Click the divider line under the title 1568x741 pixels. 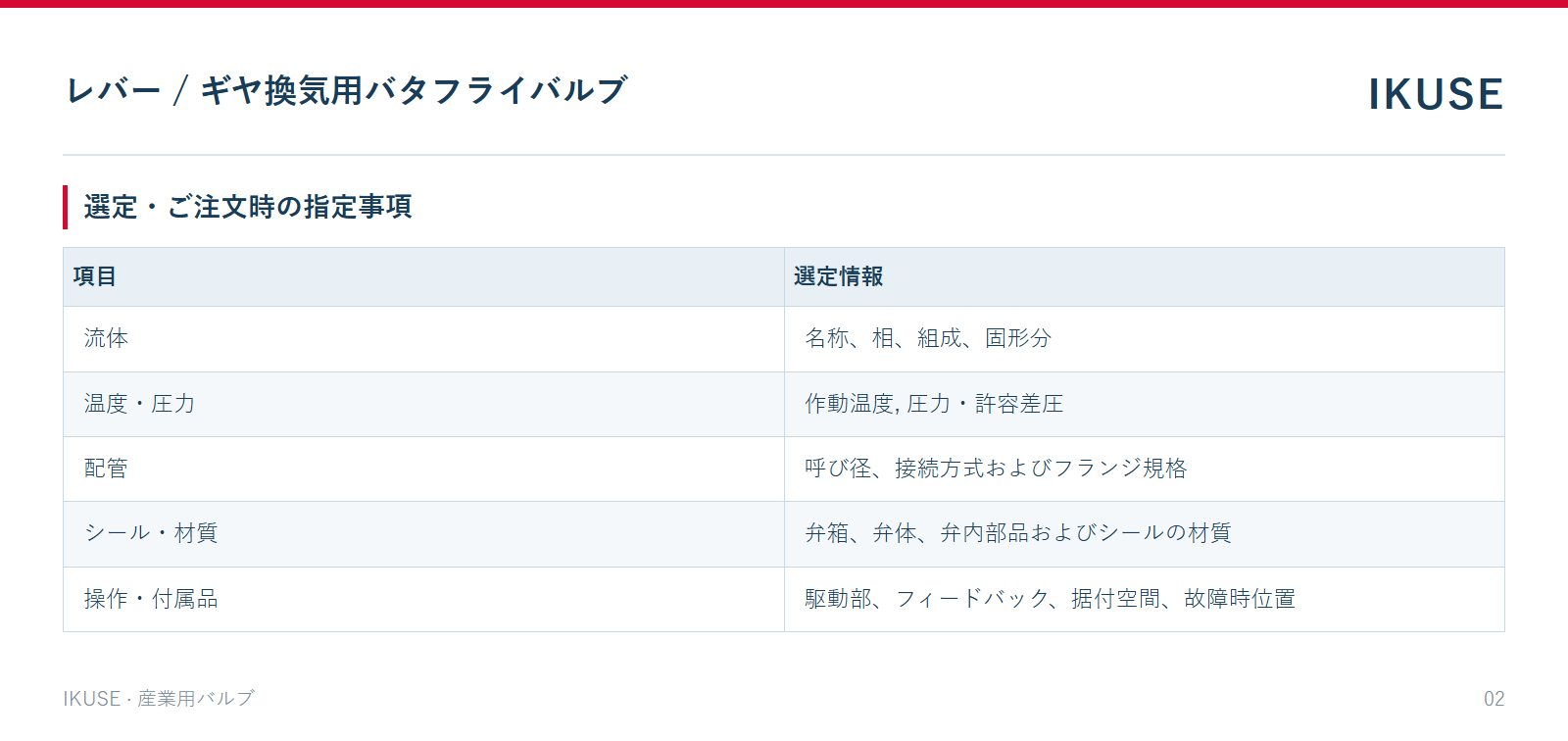784,155
